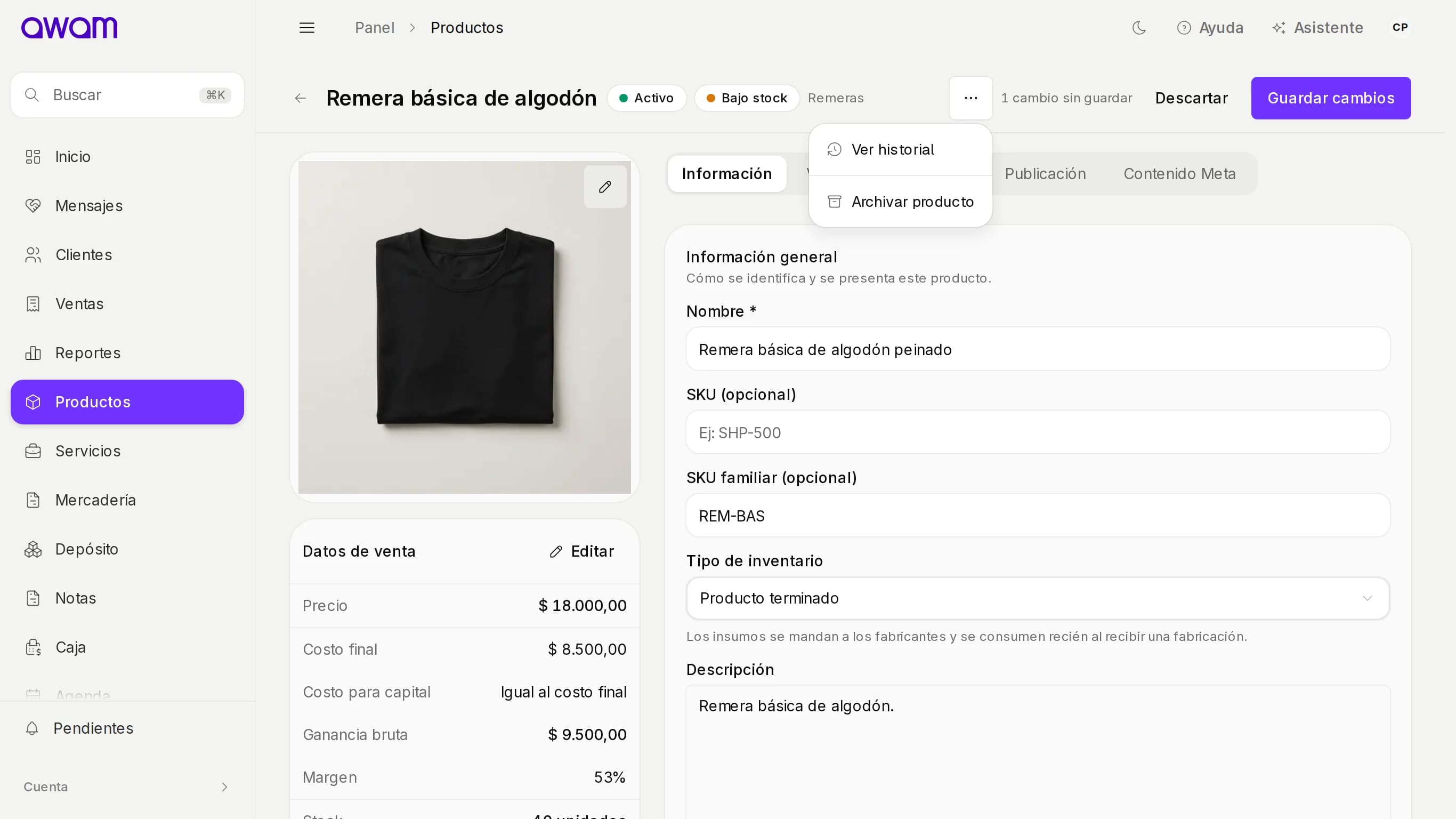Open Ventas in sidebar
Screen dimensions: 1456x819
(x=127, y=304)
